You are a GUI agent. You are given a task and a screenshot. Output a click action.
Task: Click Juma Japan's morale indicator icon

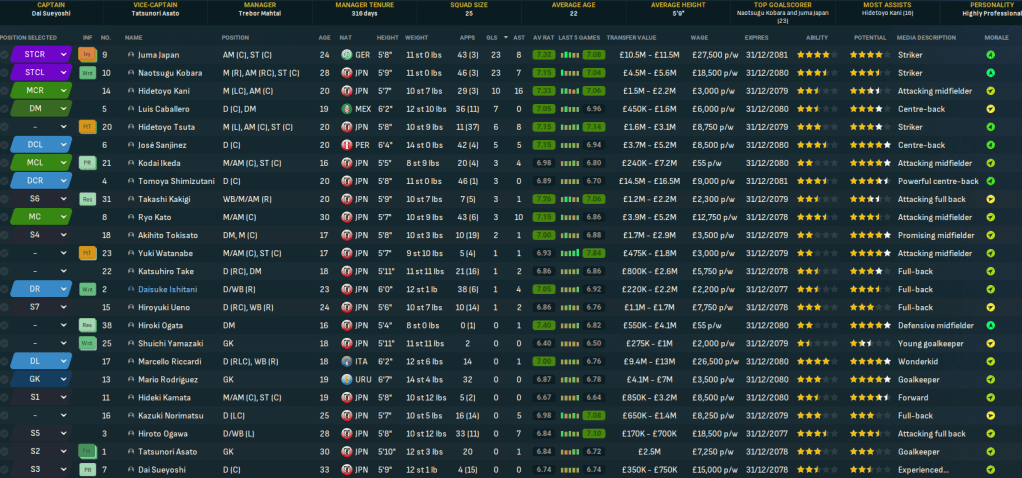pos(989,54)
